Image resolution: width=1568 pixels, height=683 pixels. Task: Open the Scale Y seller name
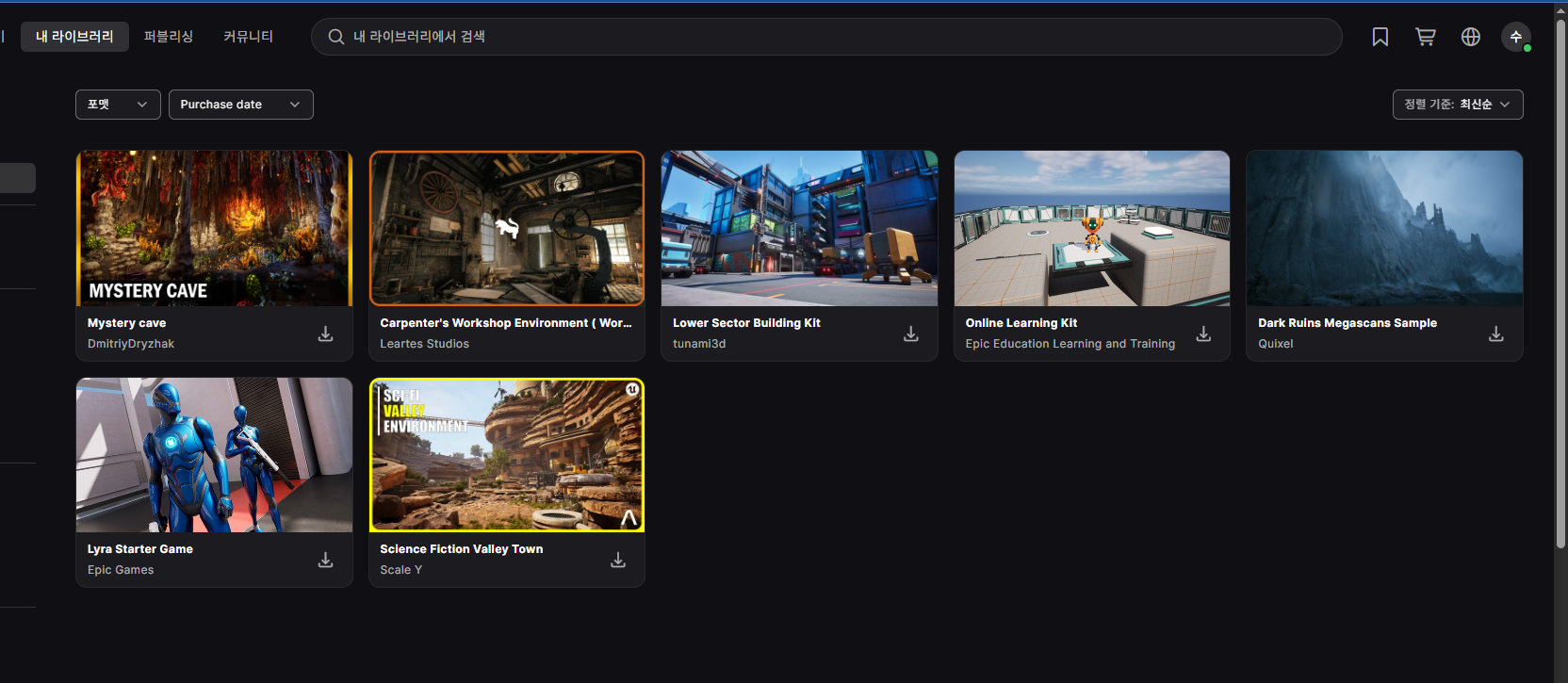pos(400,570)
